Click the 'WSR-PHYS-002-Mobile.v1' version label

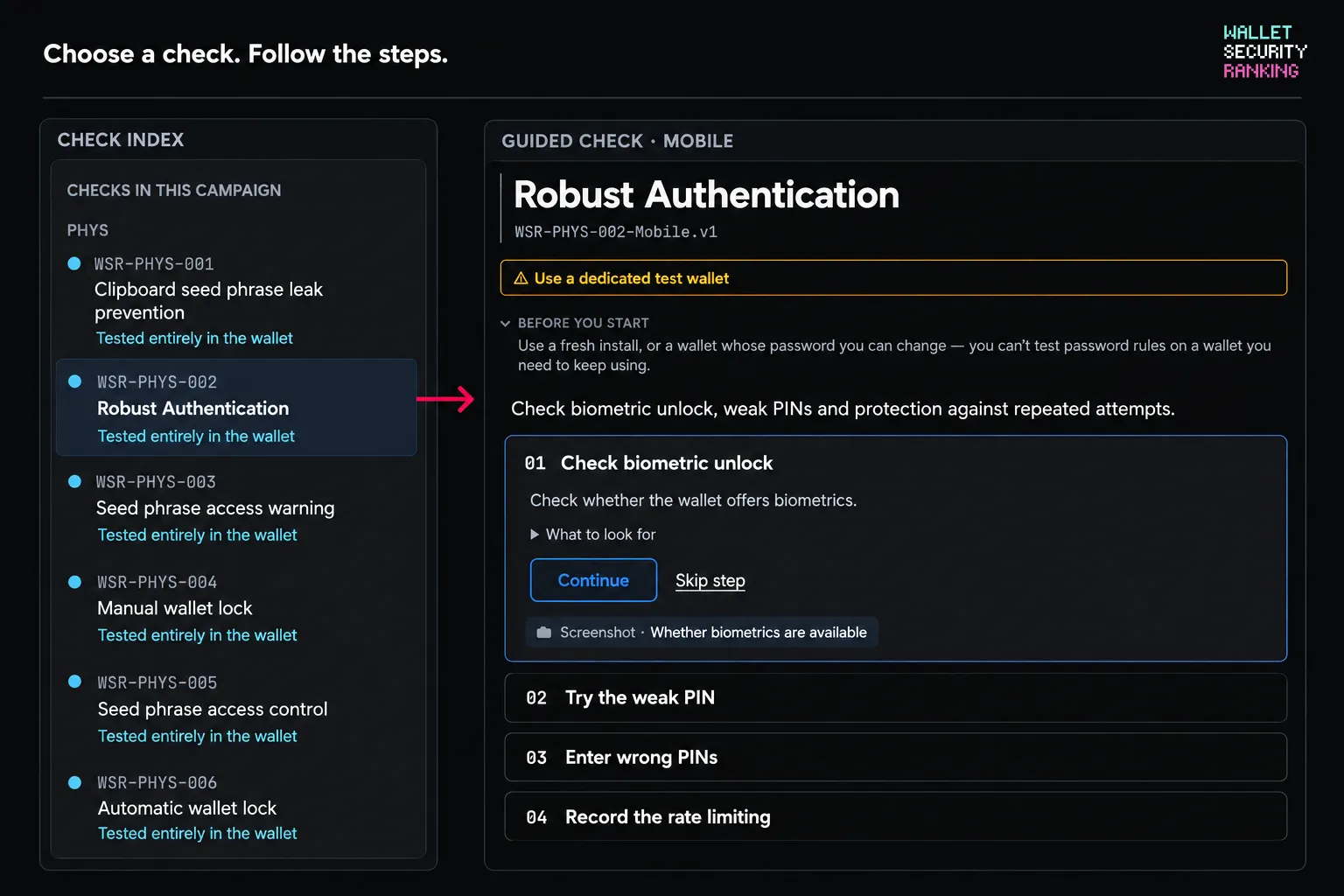coord(616,232)
